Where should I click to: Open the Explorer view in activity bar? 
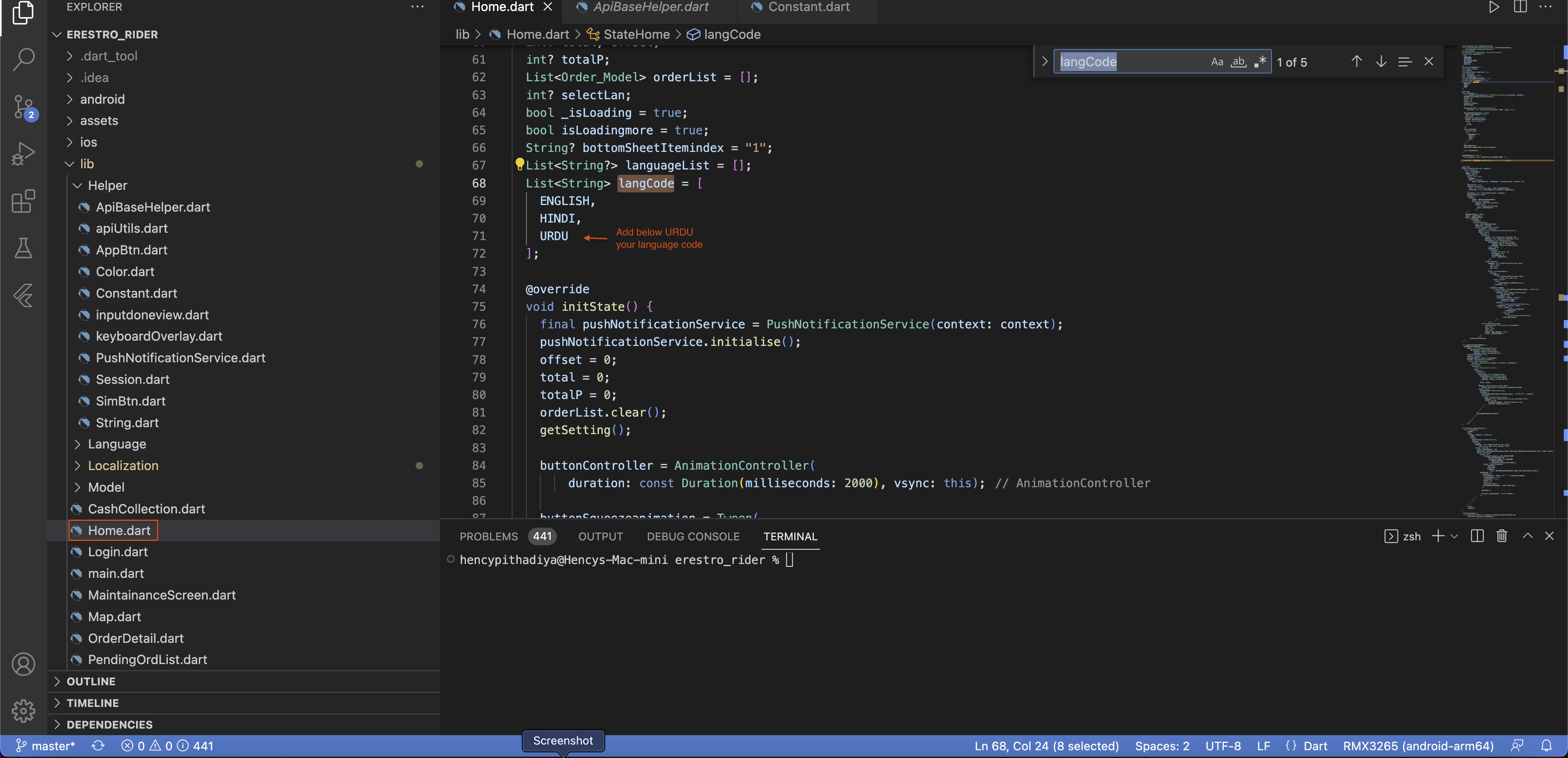pyautogui.click(x=23, y=12)
